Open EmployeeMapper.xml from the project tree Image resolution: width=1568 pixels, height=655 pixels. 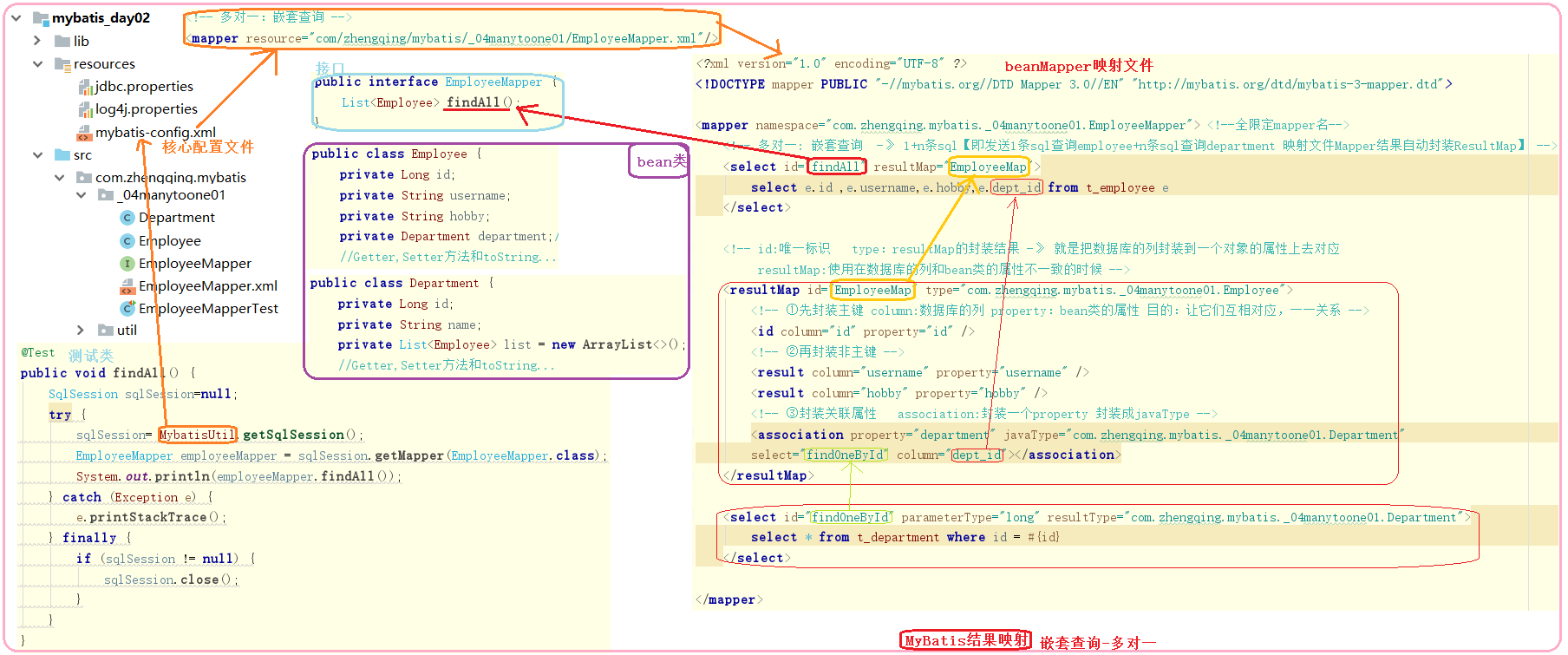tap(208, 285)
